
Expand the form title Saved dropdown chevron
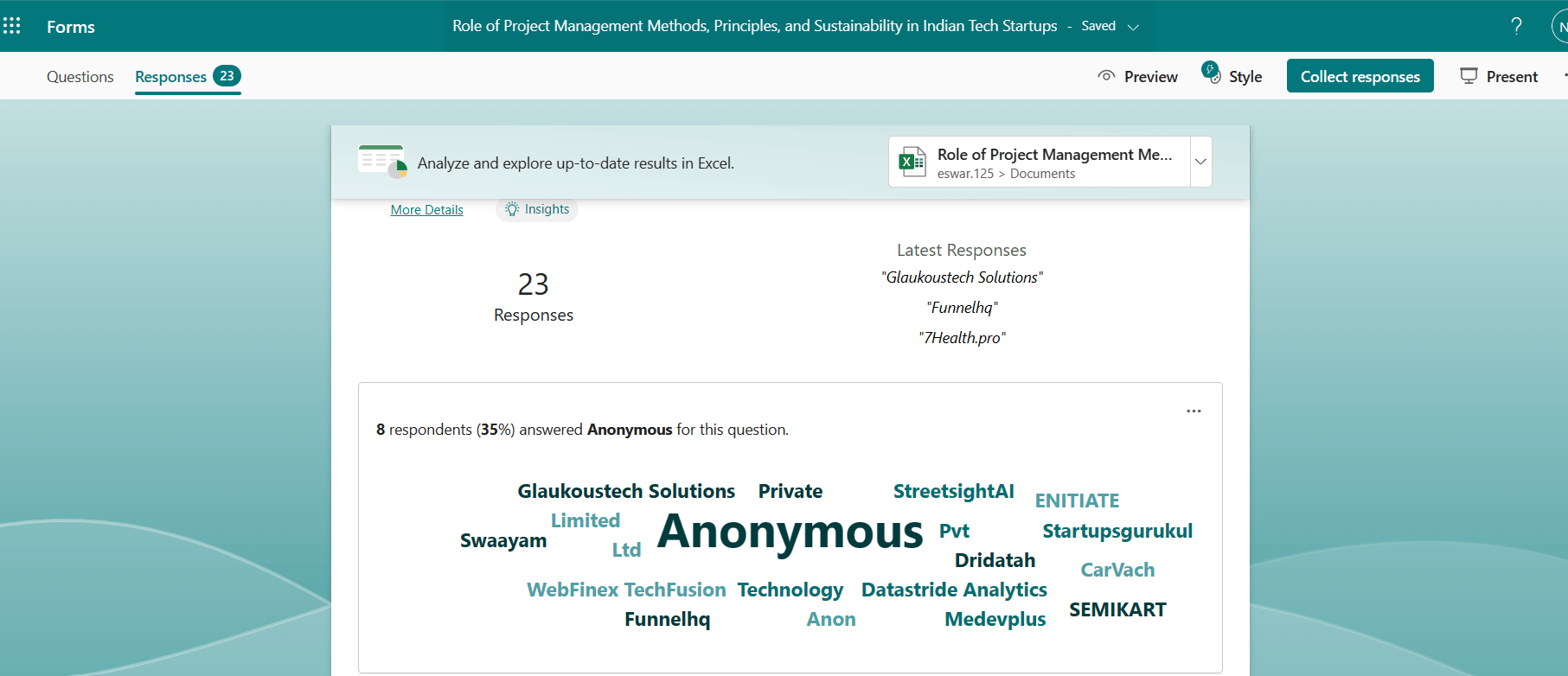[1133, 27]
